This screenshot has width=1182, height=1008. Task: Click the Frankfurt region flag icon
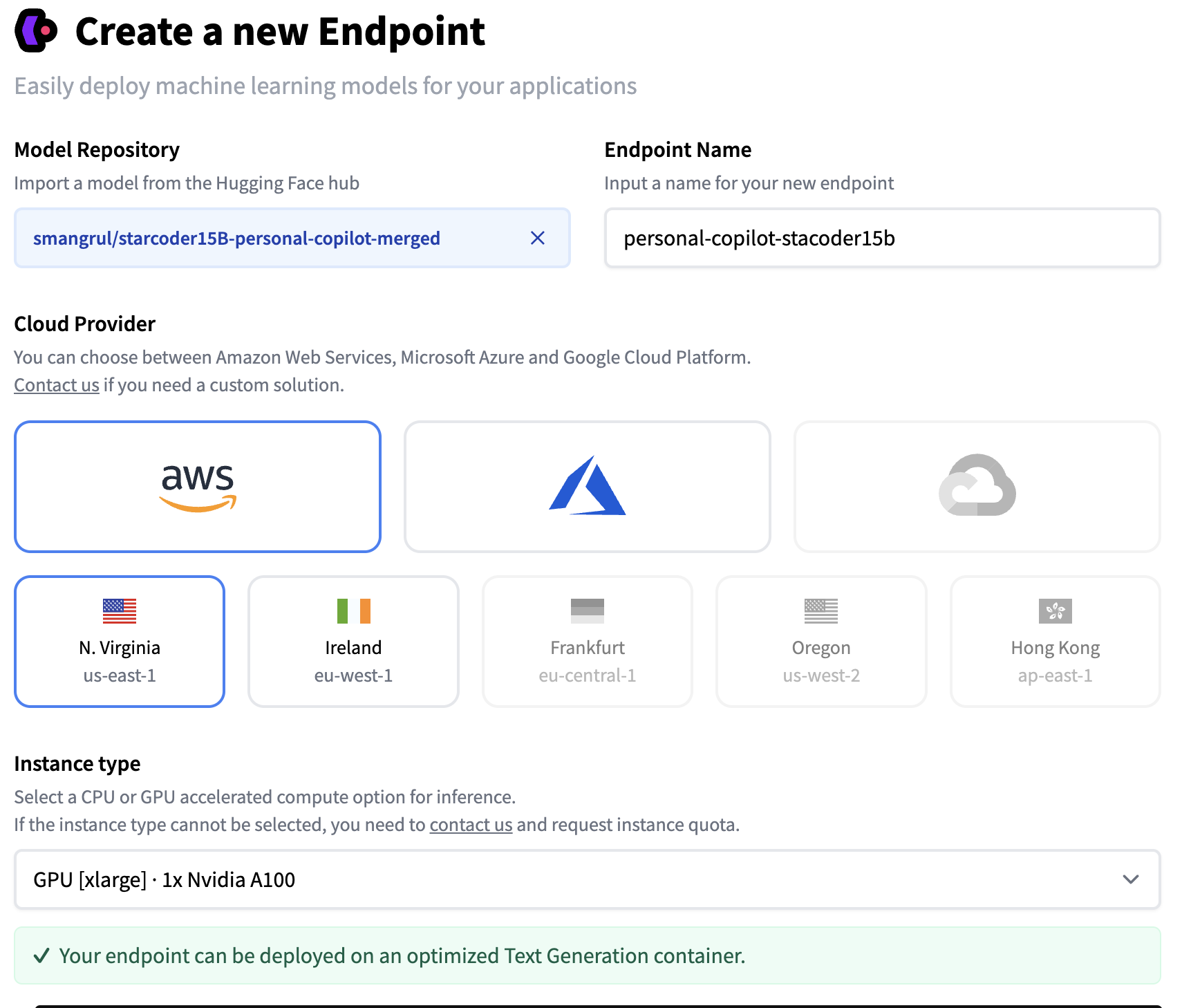tap(587, 611)
